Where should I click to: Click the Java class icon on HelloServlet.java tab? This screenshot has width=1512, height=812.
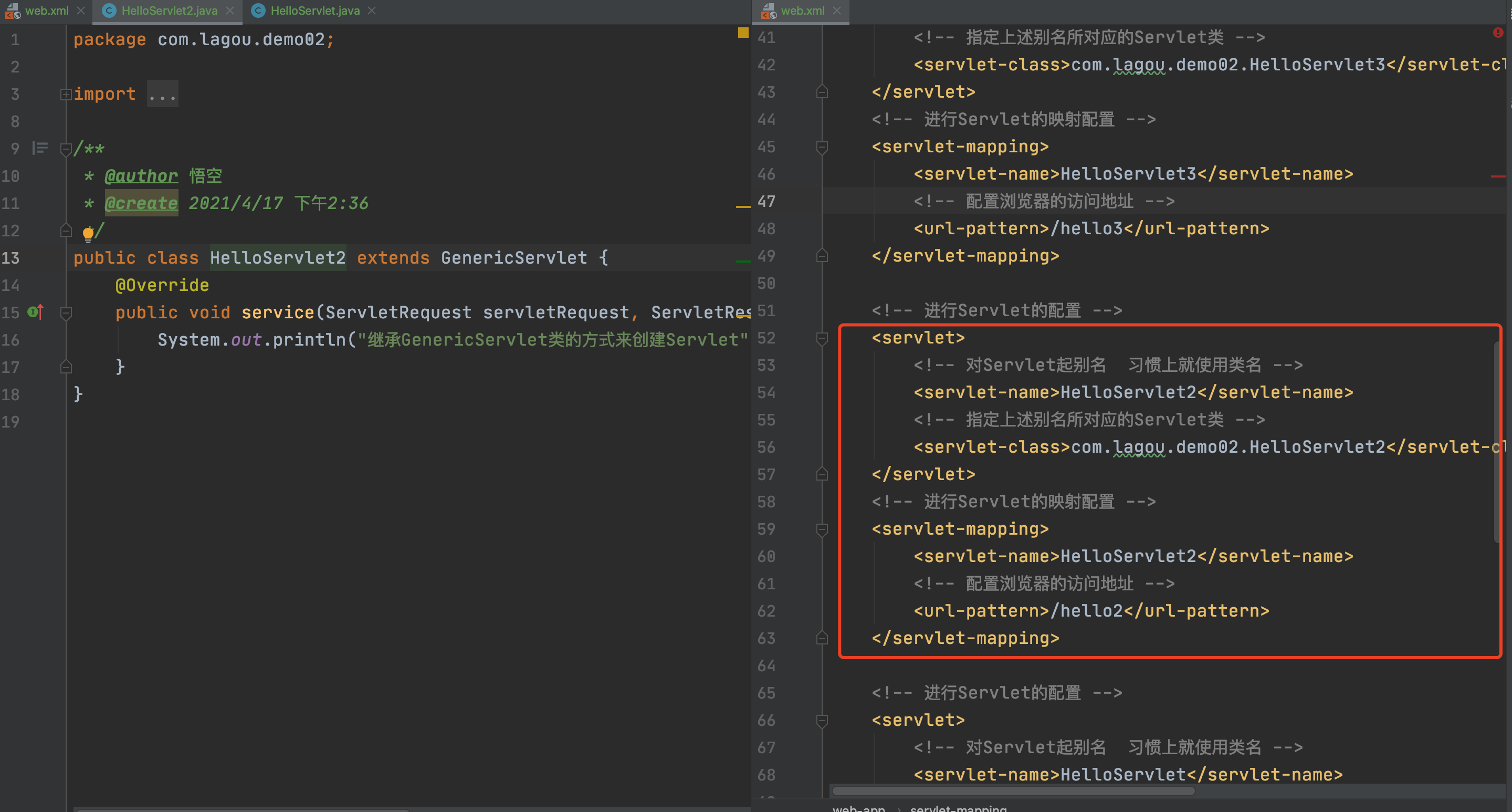coord(258,11)
